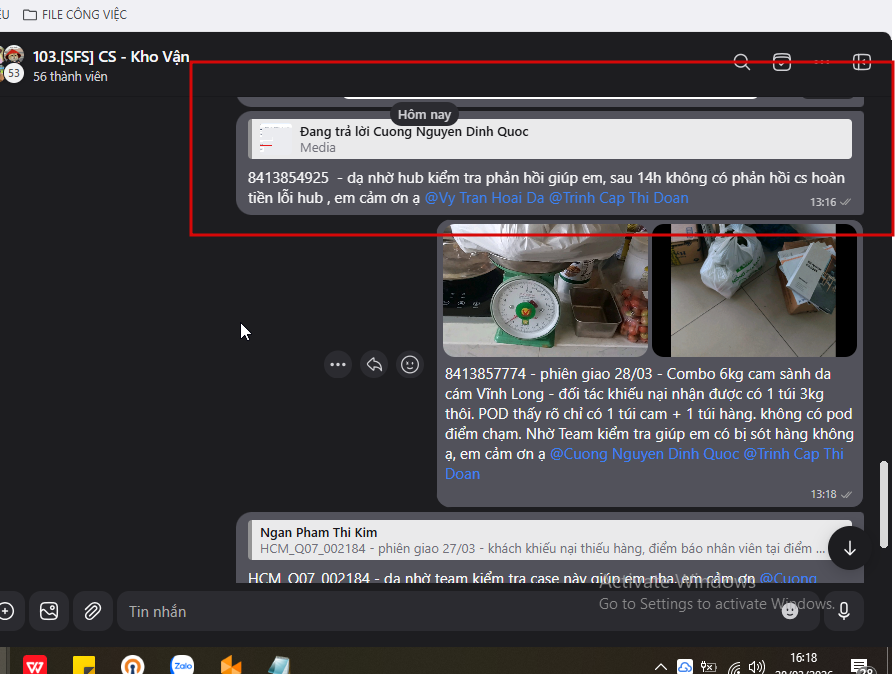
Task: Open WPS Office from the taskbar
Action: coord(35,665)
